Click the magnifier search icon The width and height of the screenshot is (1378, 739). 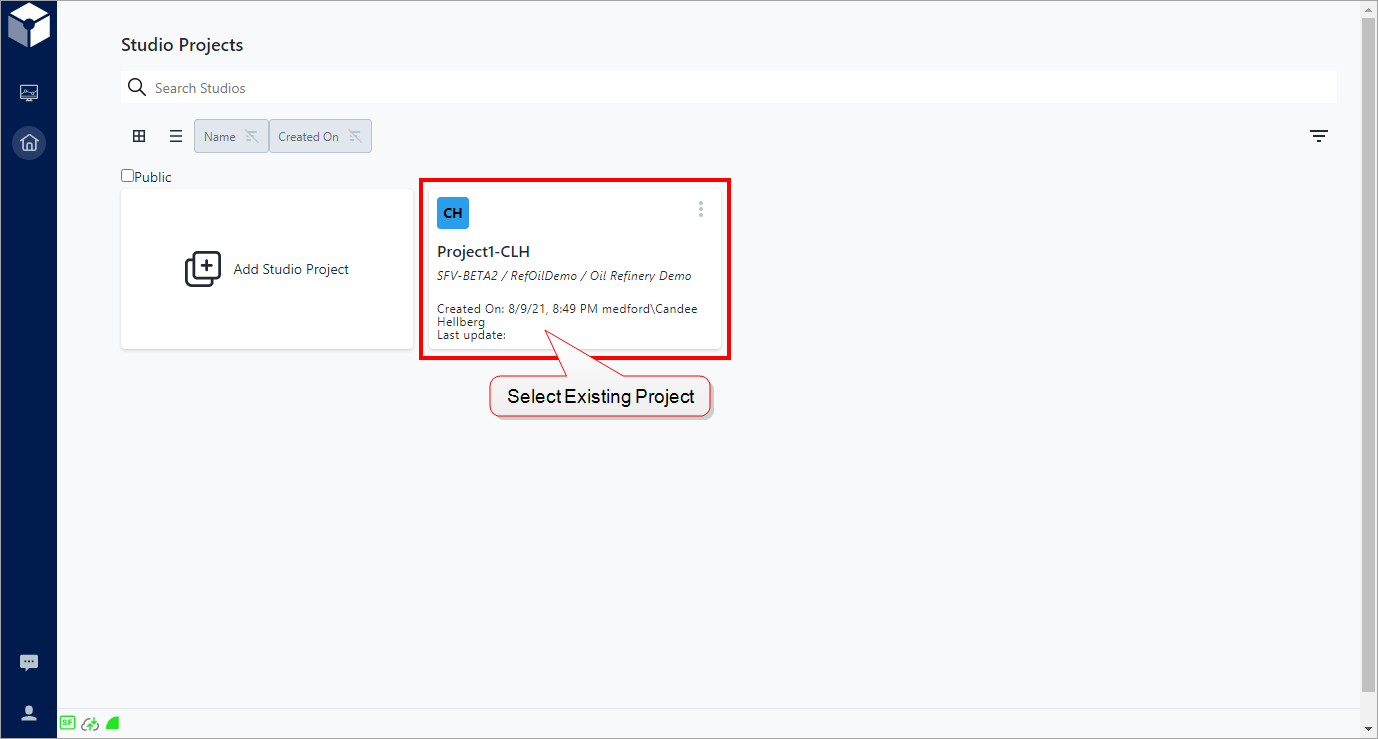click(x=137, y=88)
